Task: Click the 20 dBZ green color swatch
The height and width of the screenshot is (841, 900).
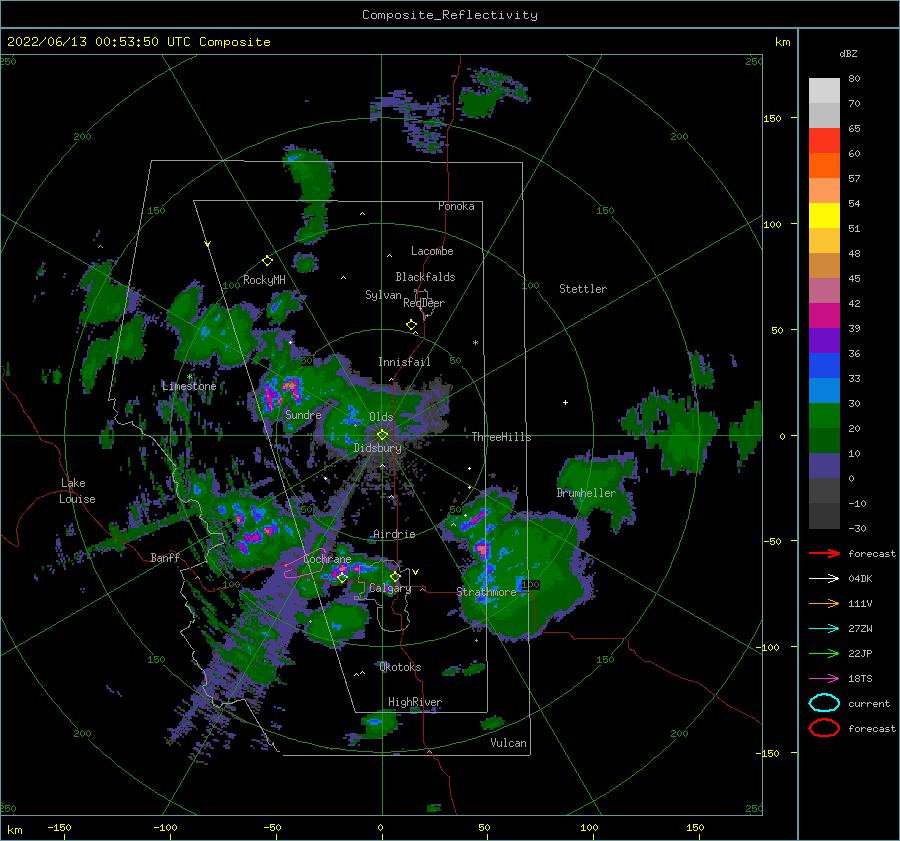Action: coord(824,415)
